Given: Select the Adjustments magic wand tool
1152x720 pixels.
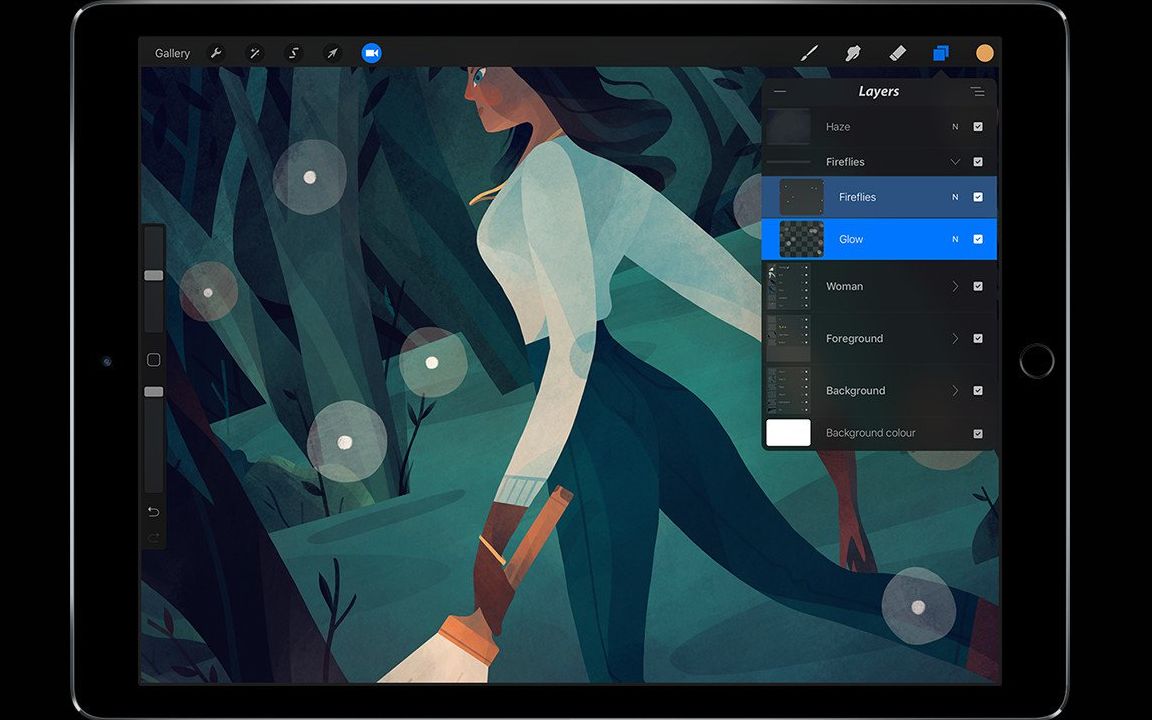Looking at the screenshot, I should click(x=255, y=52).
